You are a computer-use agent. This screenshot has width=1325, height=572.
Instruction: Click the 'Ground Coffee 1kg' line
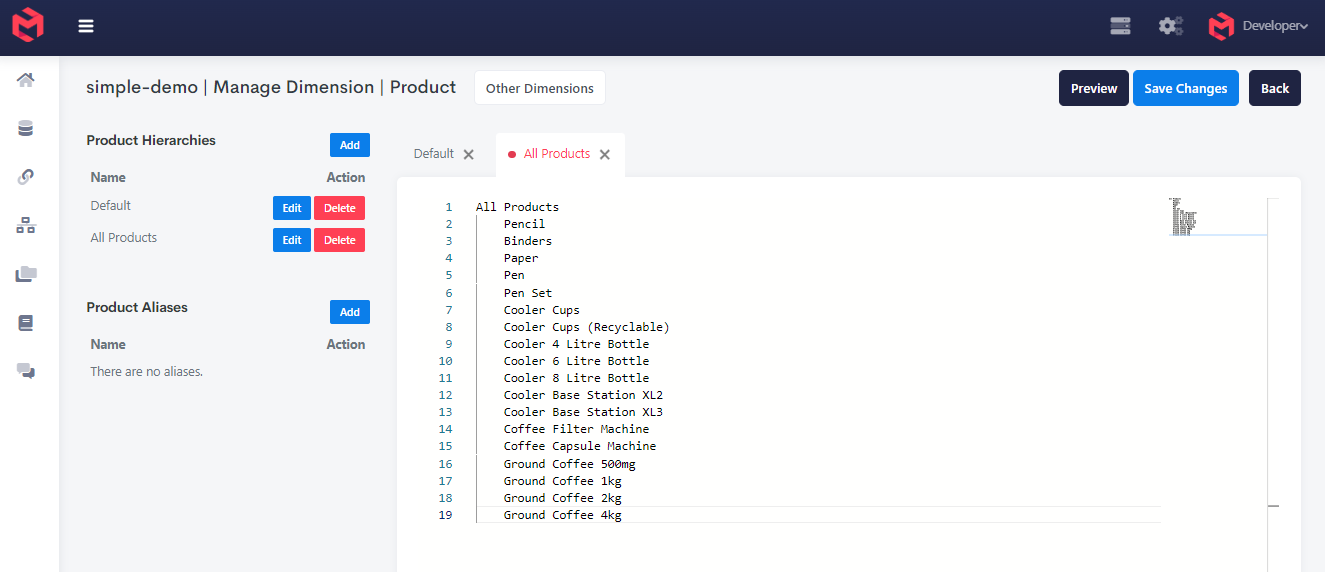[562, 481]
